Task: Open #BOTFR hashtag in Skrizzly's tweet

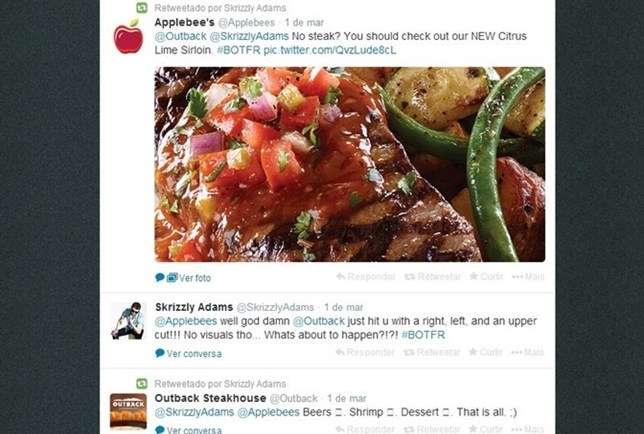Action: (423, 335)
